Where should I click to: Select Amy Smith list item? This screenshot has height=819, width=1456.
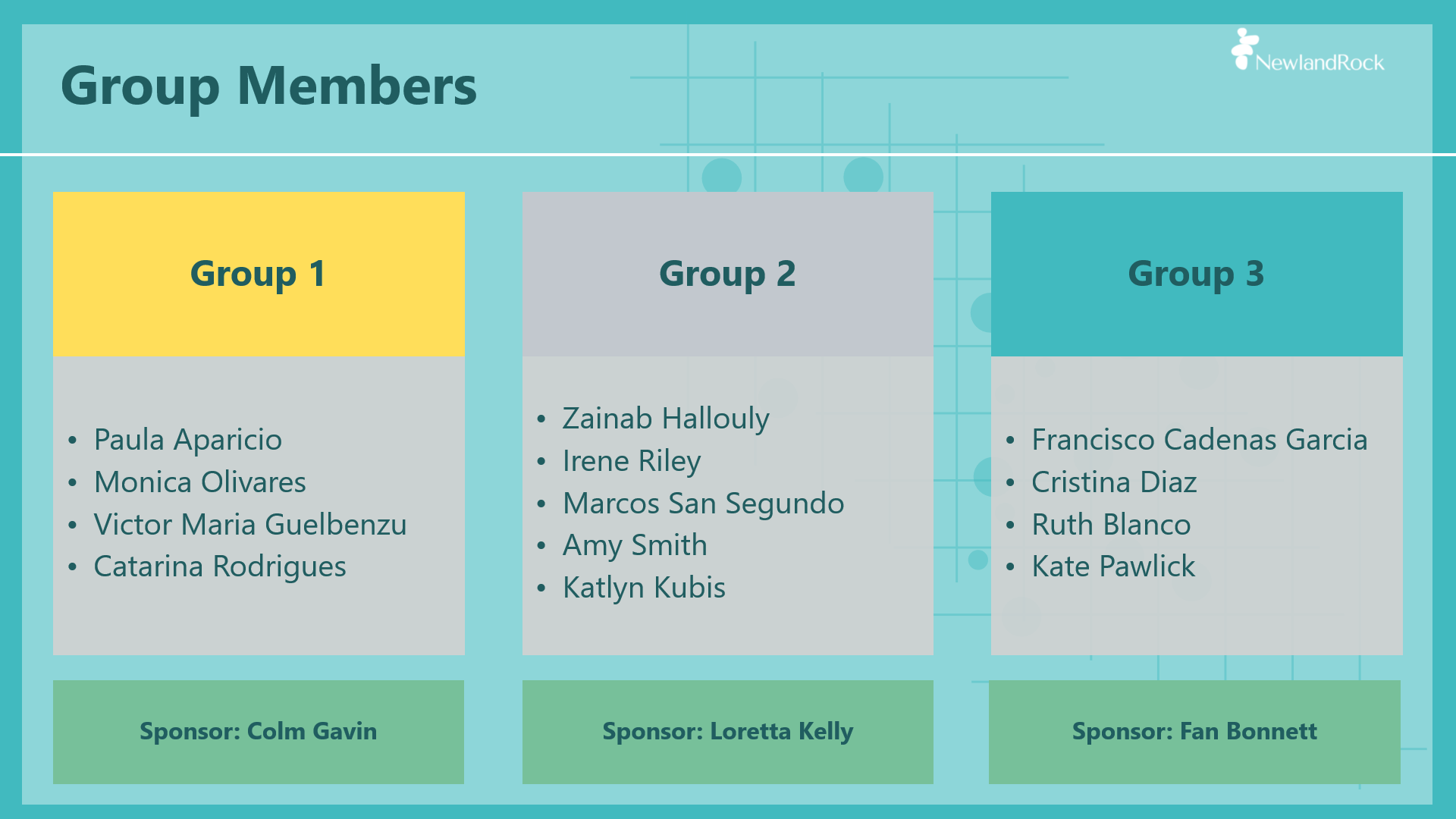(635, 545)
